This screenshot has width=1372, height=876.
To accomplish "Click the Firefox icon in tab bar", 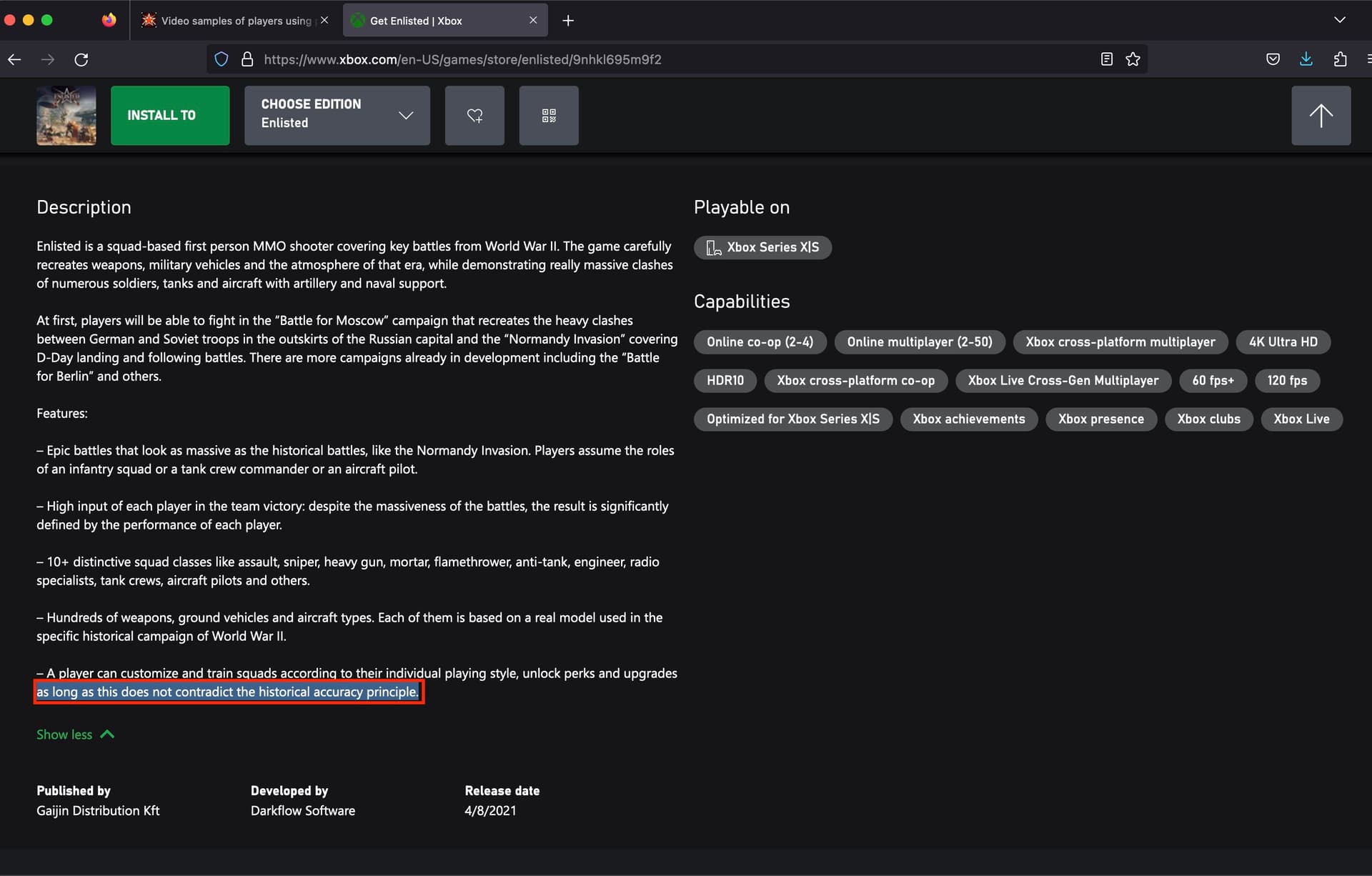I will (x=109, y=20).
